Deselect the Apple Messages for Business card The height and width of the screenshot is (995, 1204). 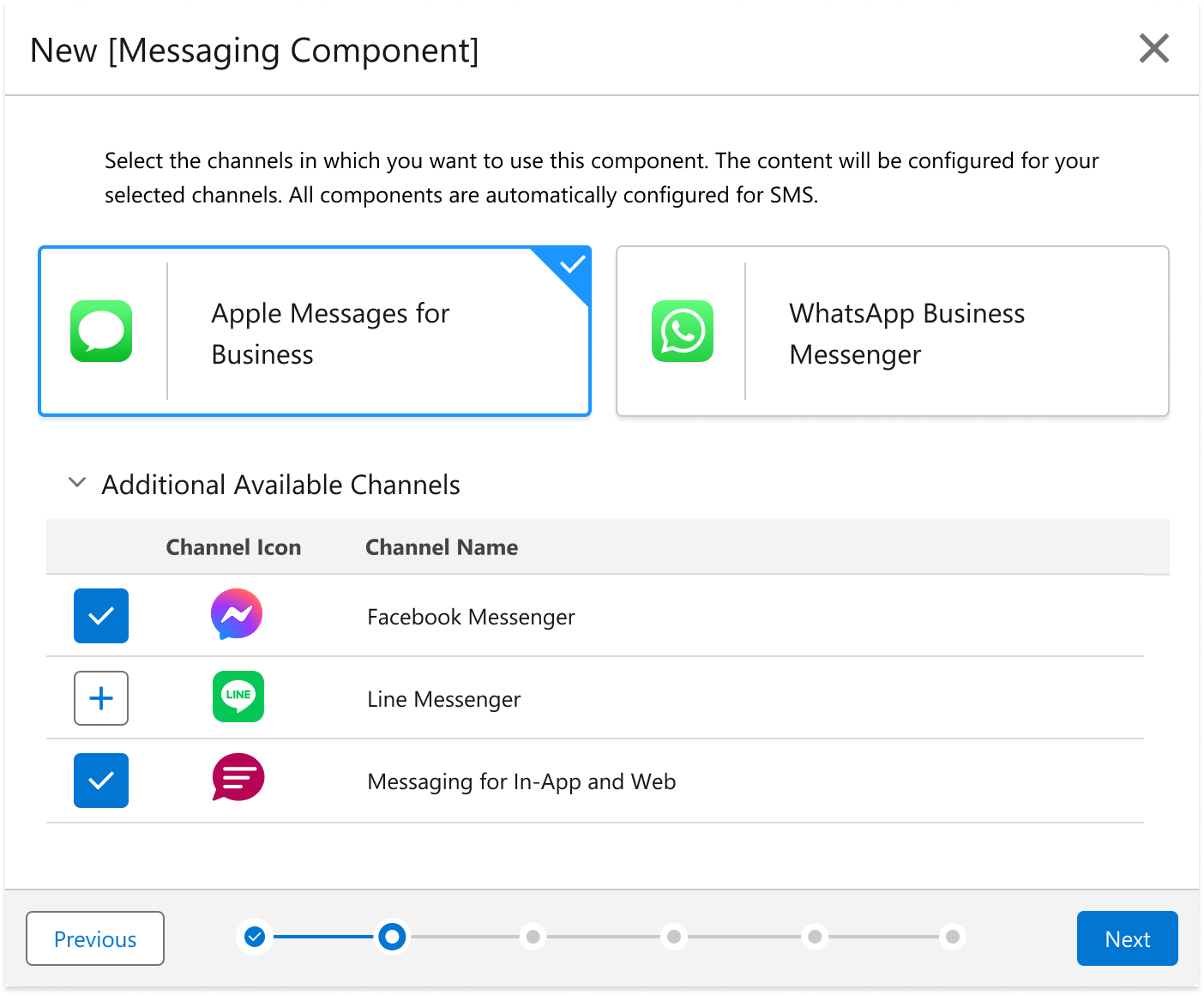(x=315, y=331)
